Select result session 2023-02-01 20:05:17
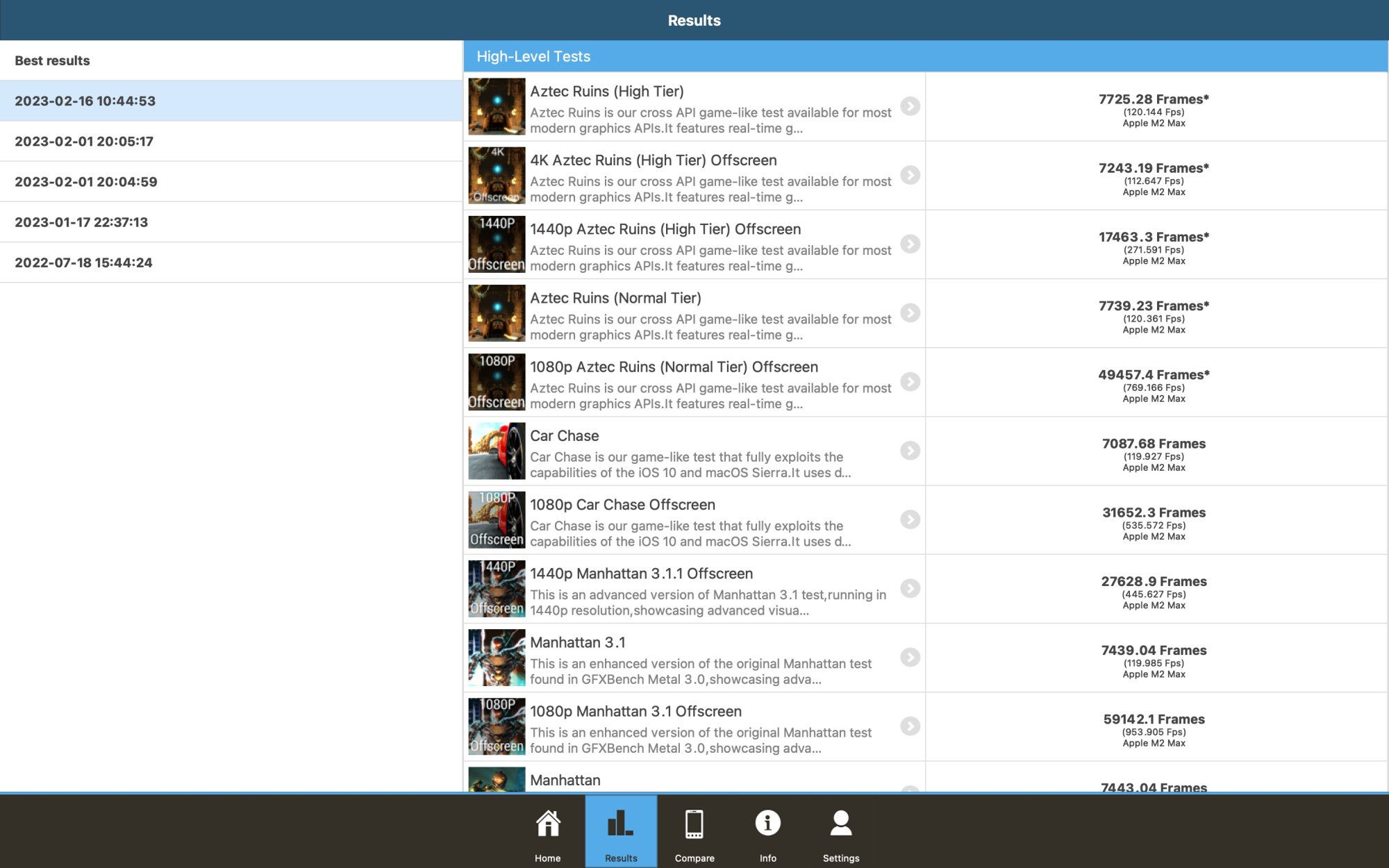 [x=84, y=142]
